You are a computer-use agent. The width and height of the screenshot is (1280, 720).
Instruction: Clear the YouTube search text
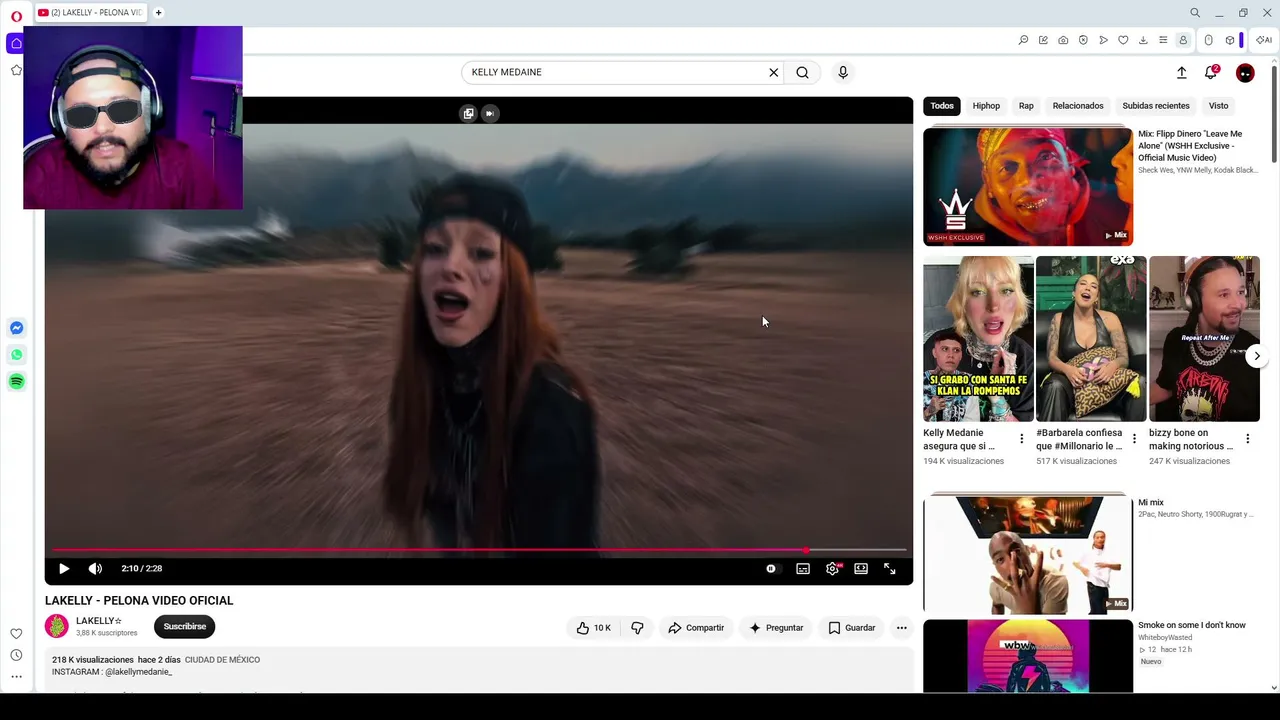point(773,72)
